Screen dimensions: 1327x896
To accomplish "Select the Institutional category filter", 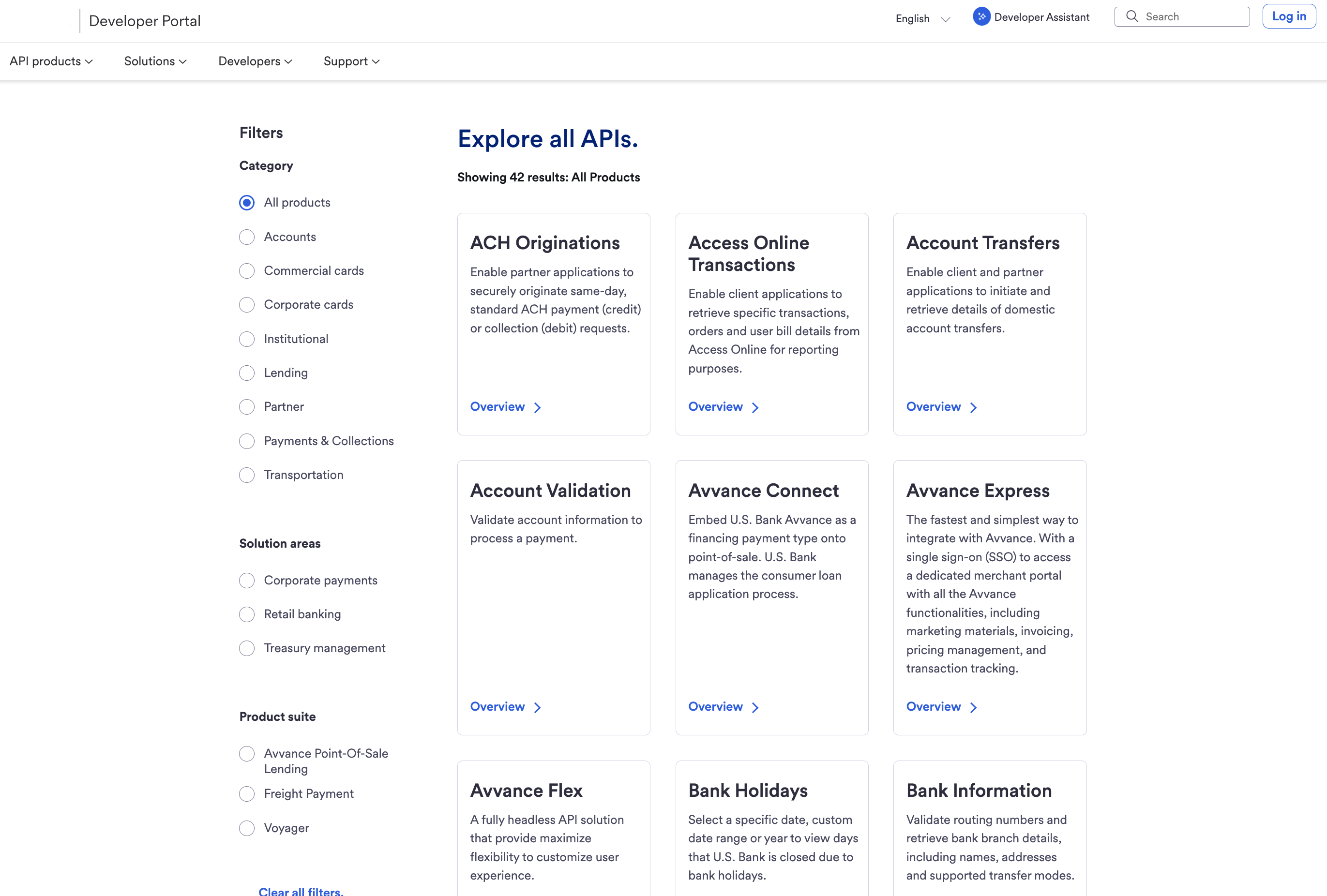I will point(247,339).
